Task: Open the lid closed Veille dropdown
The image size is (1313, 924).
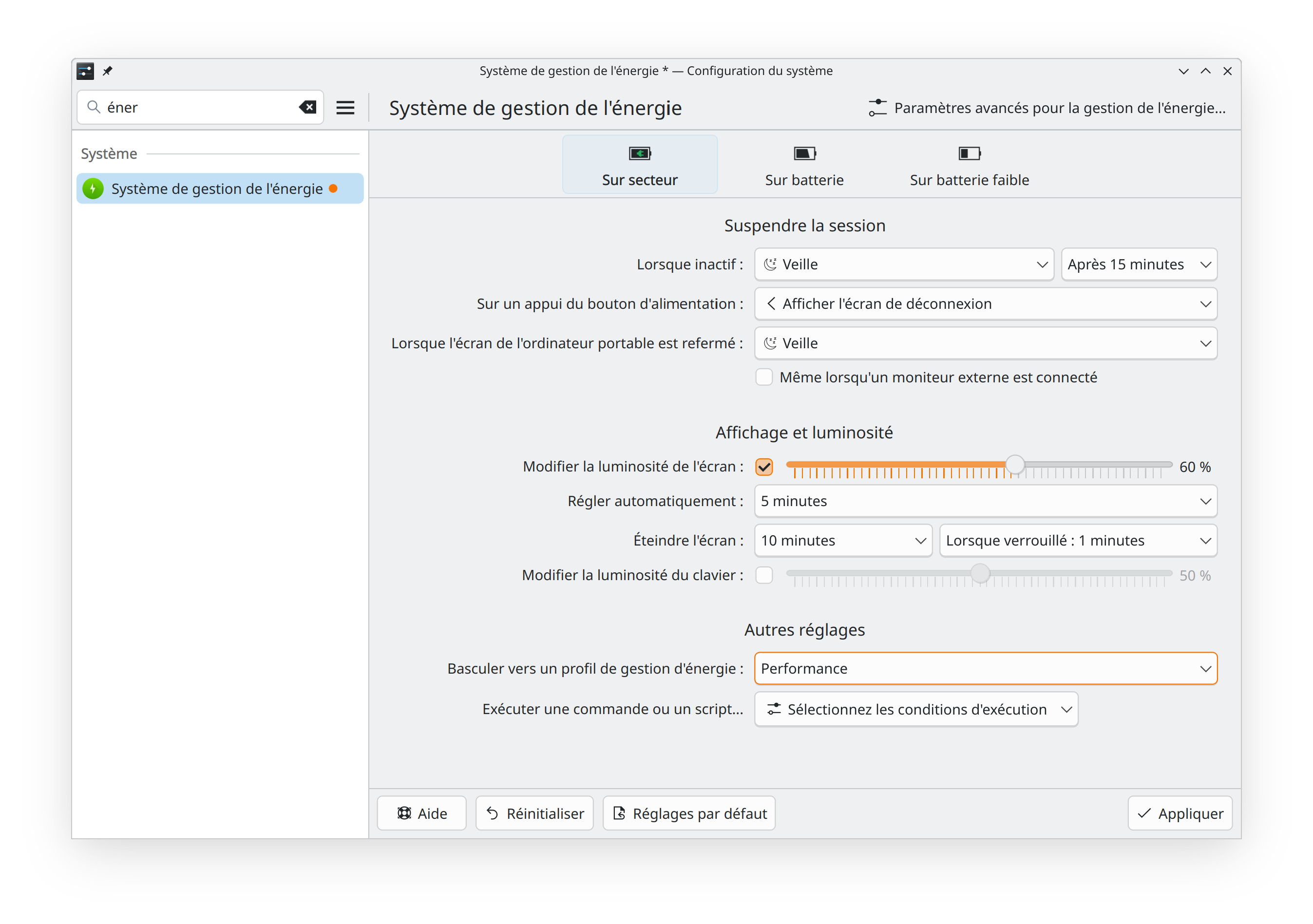Action: (986, 343)
